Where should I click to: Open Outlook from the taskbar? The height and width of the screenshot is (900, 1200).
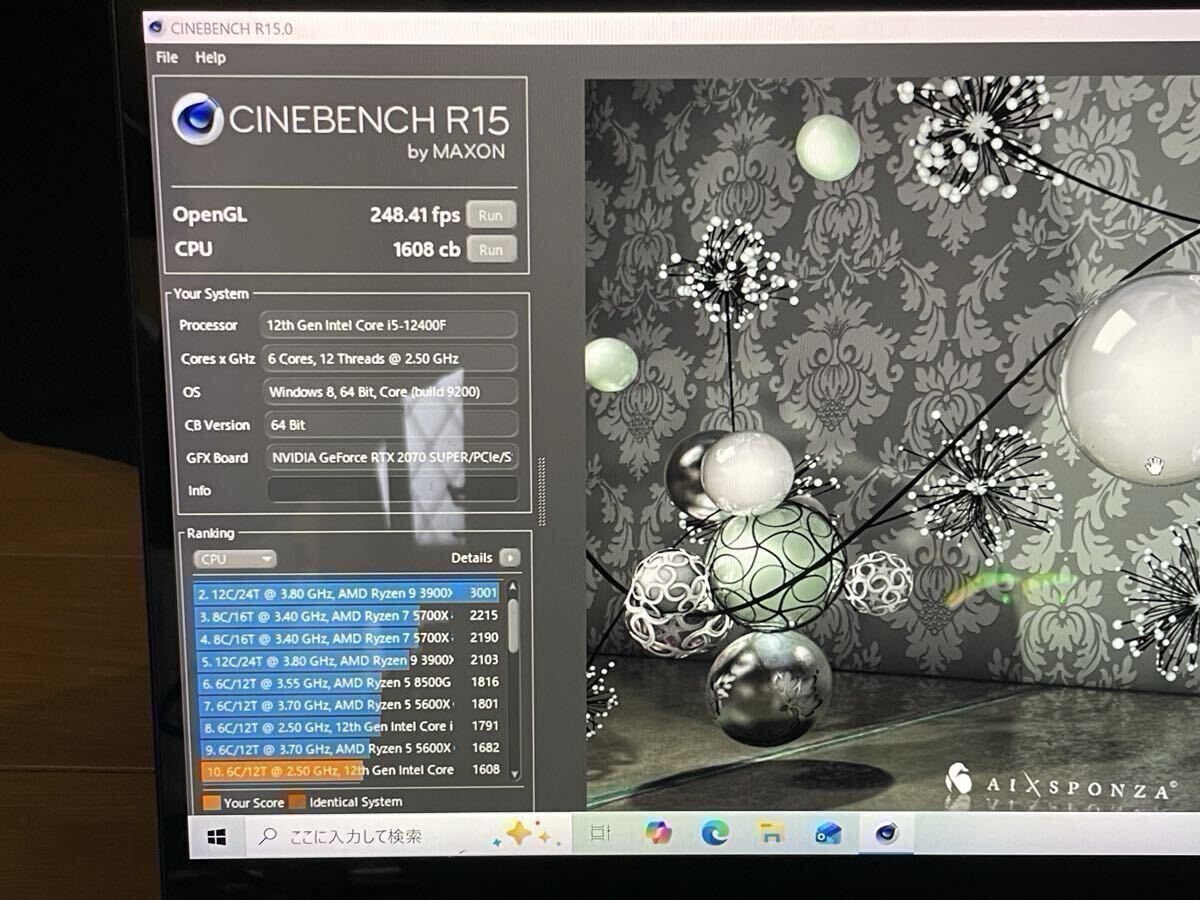coord(828,833)
